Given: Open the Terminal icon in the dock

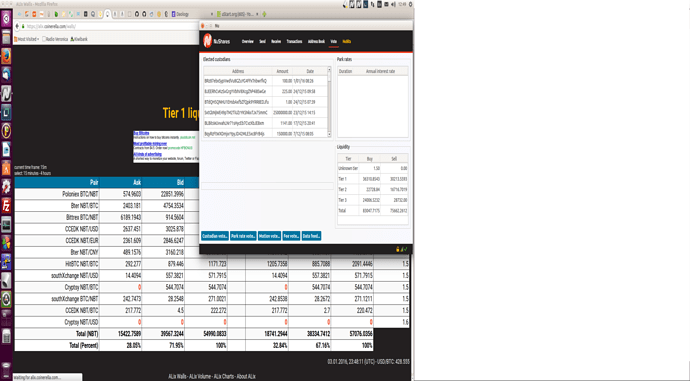Looking at the screenshot, I should point(6,224).
